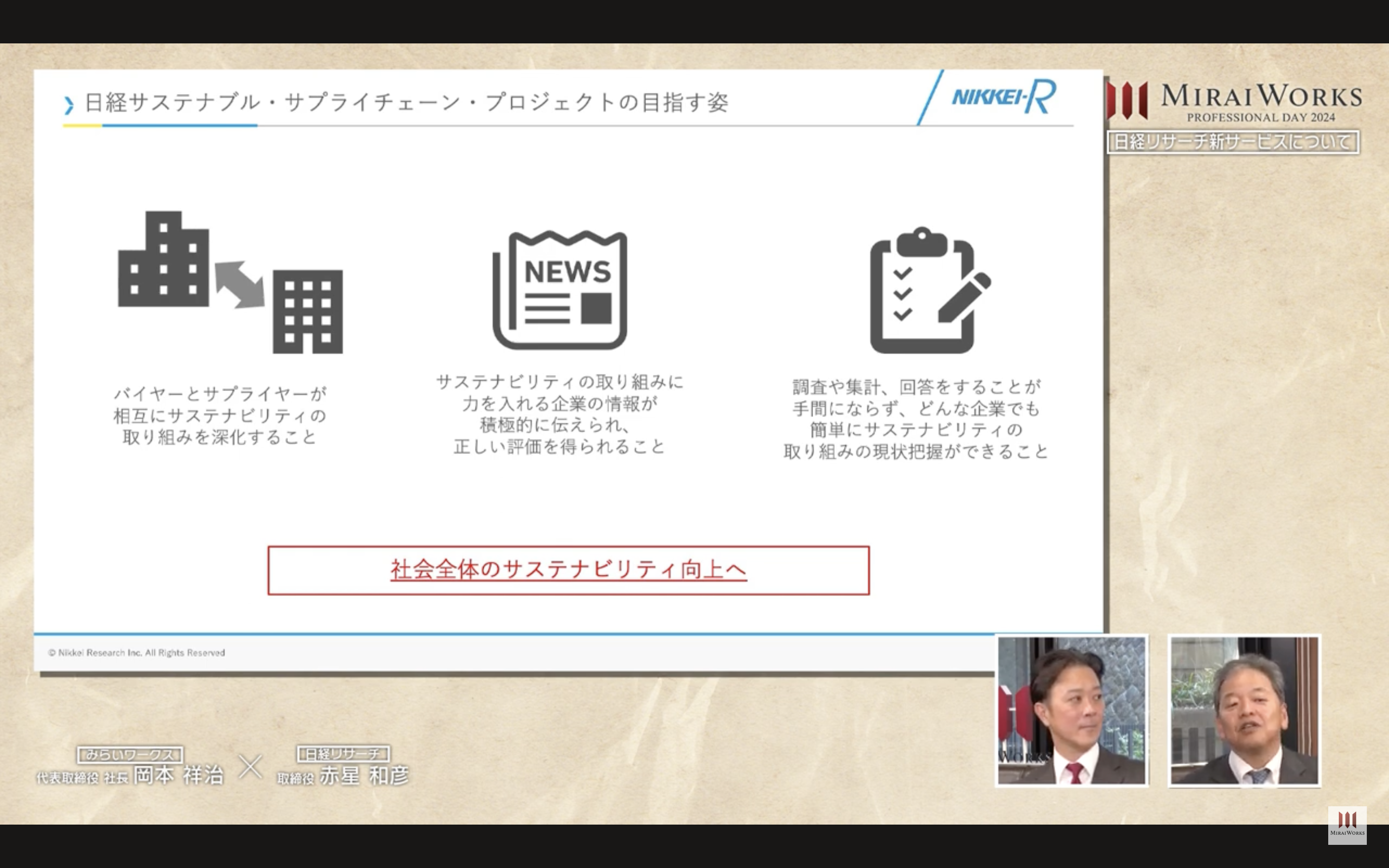Screen dimensions: 1389x868
Task: Click the X symbol between the speaker names
Action: point(250,767)
